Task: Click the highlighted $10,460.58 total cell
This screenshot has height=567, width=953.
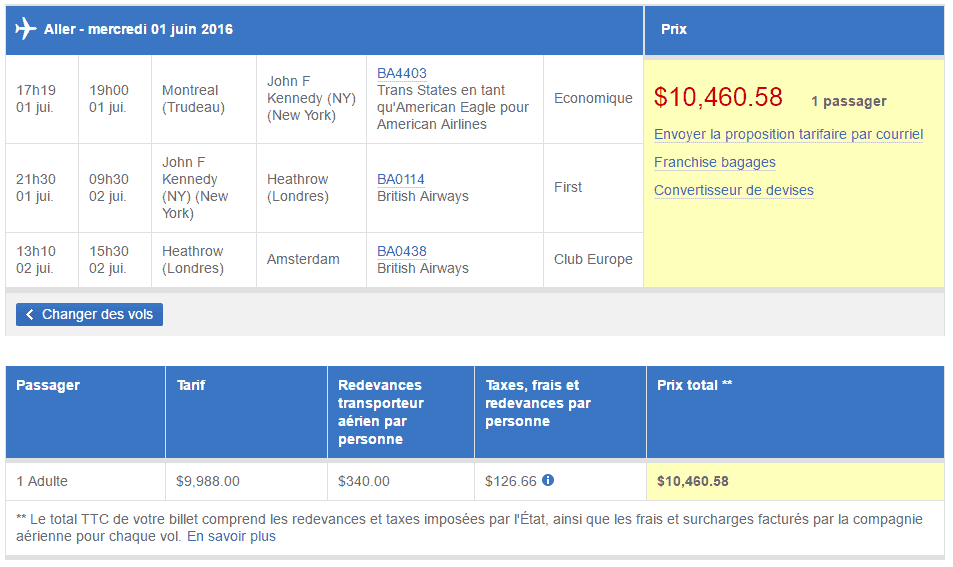Action: point(693,481)
